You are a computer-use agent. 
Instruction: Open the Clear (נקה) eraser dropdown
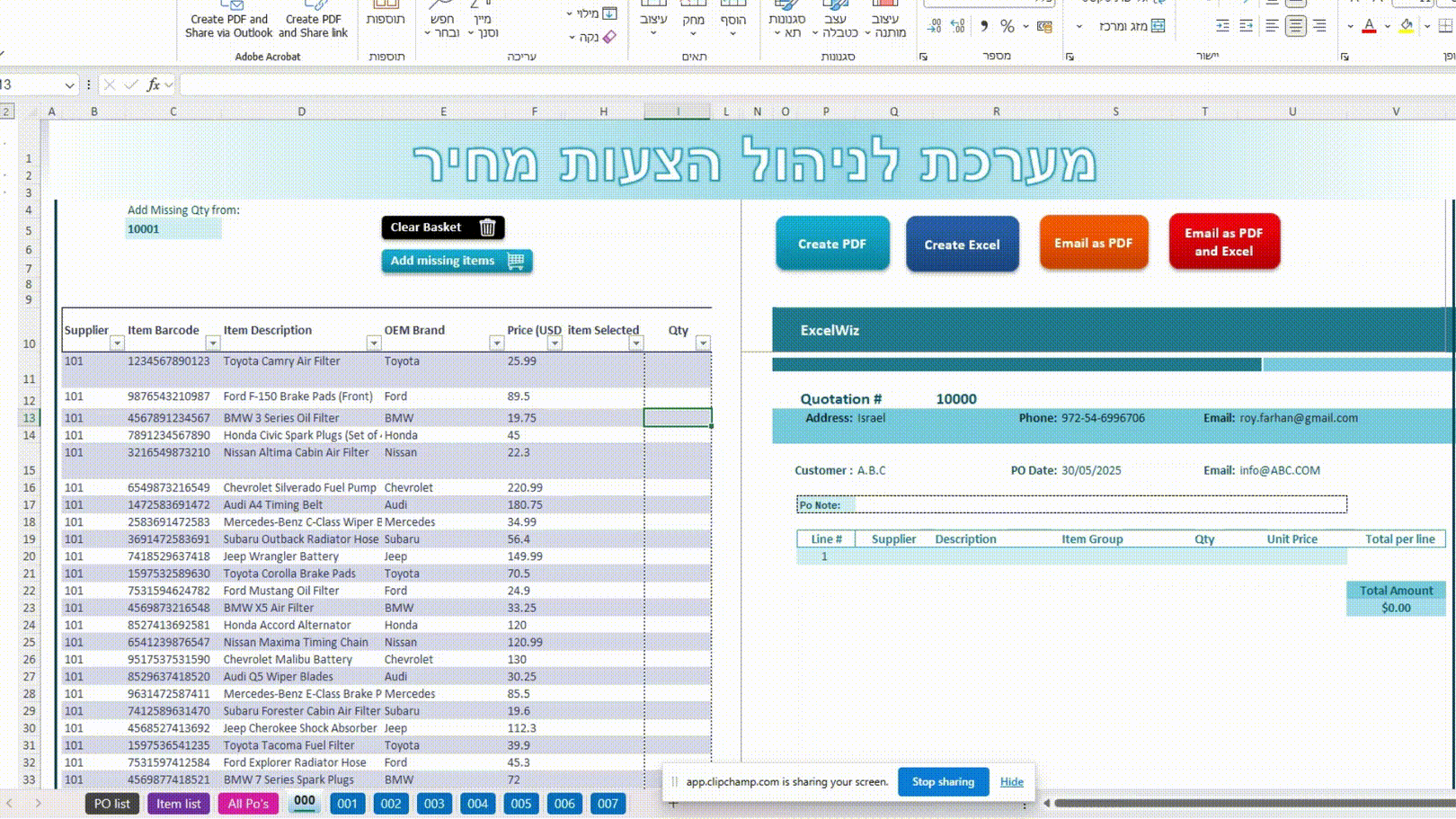[x=591, y=37]
